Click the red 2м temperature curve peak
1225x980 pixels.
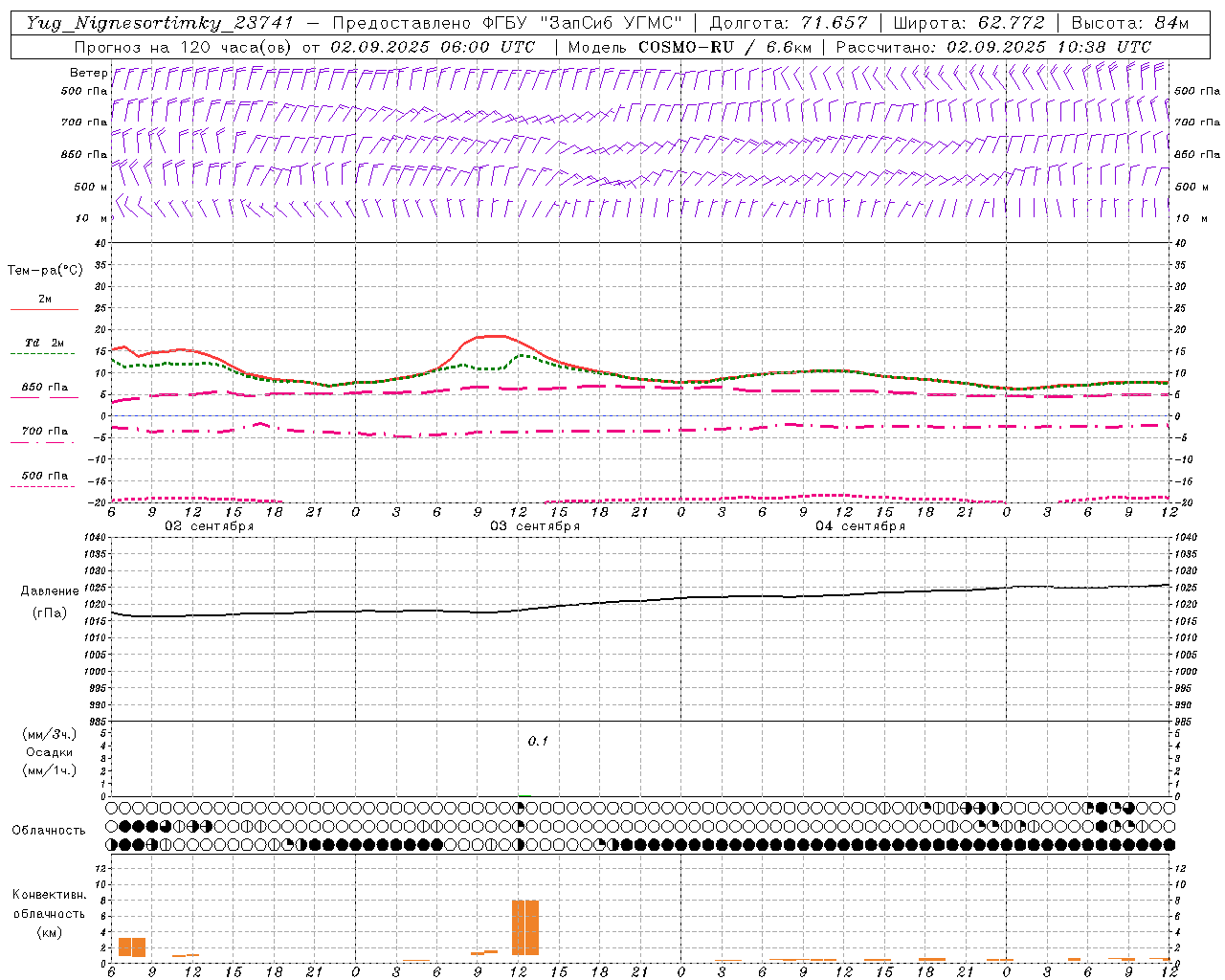tap(491, 336)
